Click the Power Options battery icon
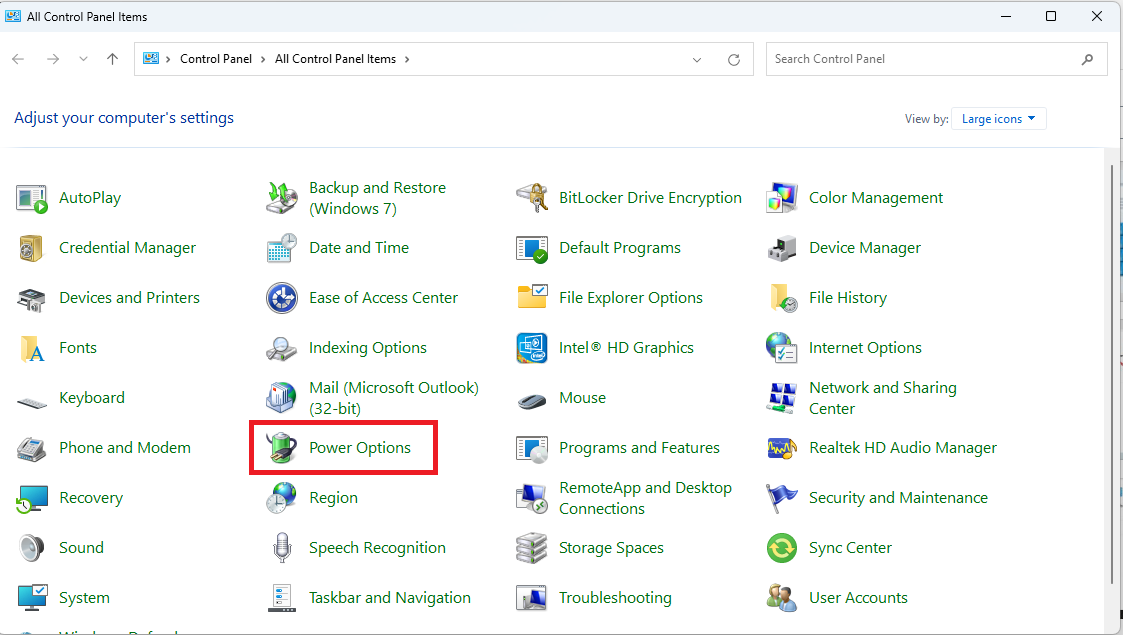 tap(281, 448)
